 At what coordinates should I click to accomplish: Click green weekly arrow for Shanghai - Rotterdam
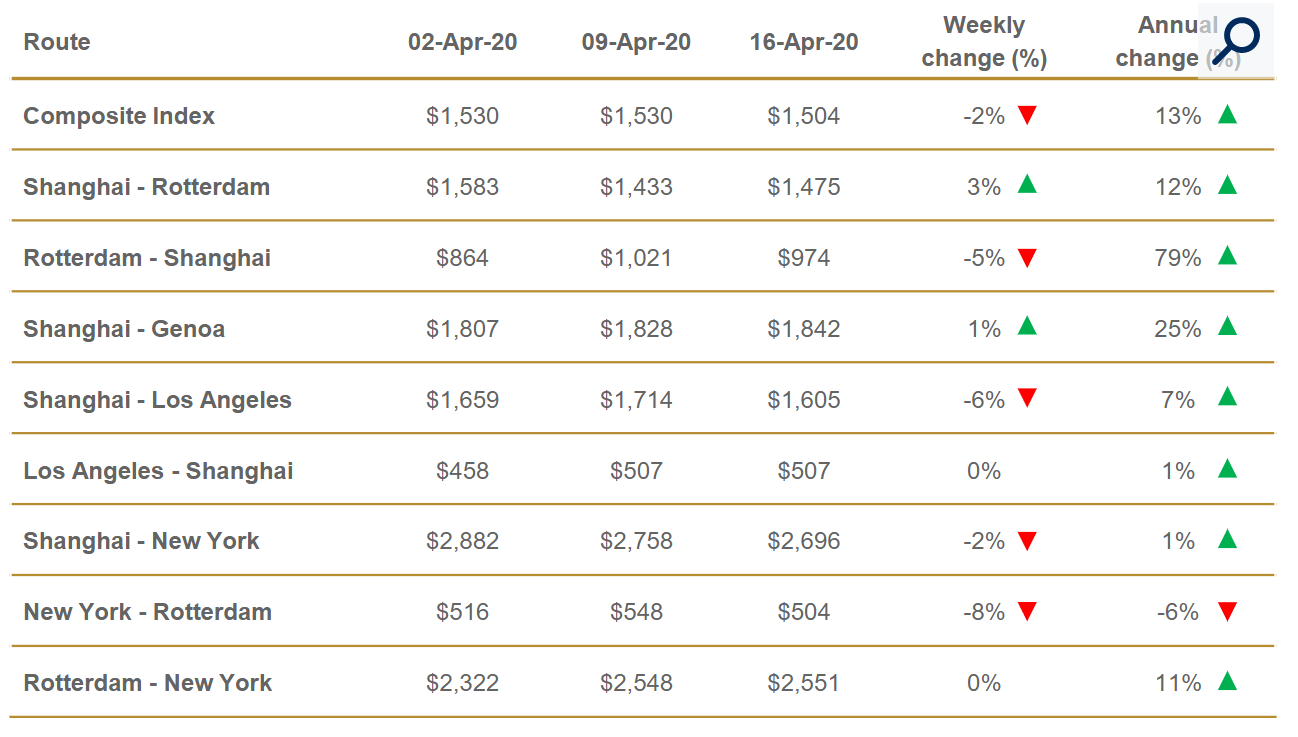point(1027,184)
